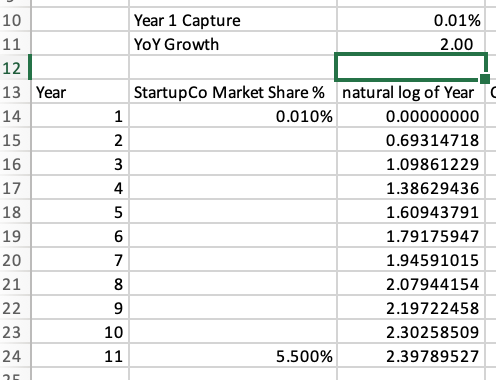
Task: Select the 'Year 1 Capture' label cell
Action: coord(233,20)
